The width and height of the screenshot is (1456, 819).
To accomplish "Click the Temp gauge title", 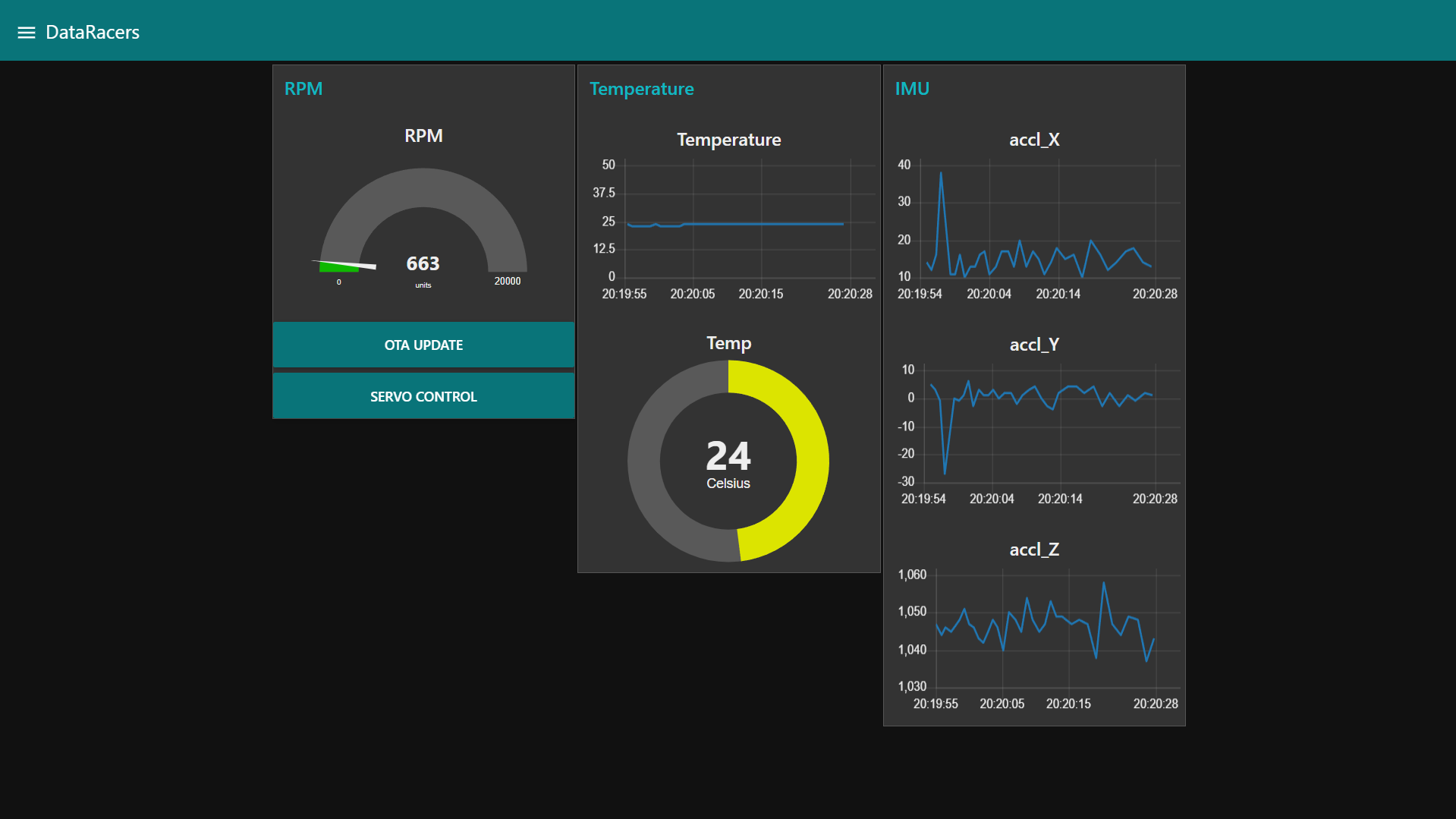I will pos(728,343).
